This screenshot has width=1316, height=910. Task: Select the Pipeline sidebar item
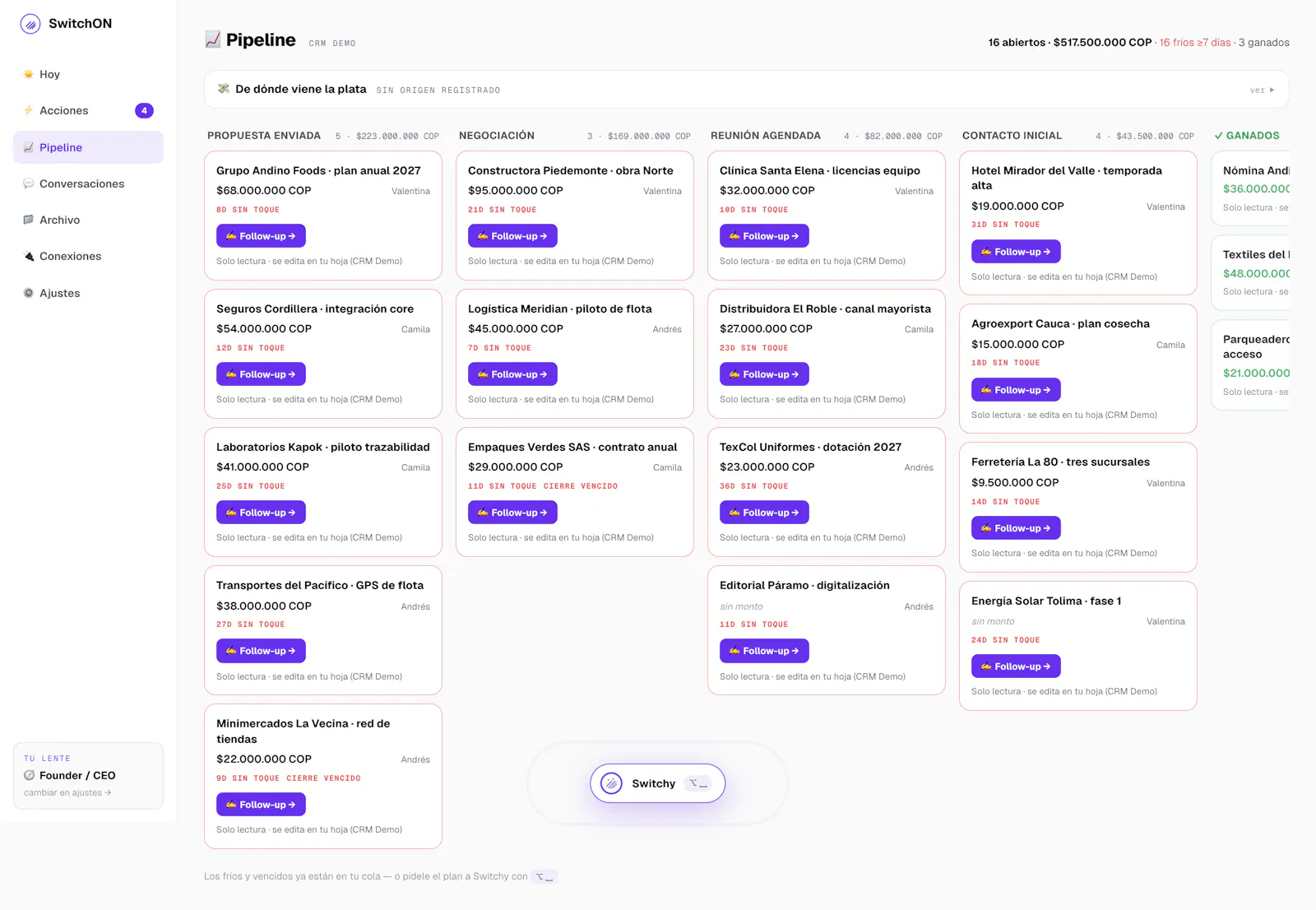pyautogui.click(x=88, y=147)
